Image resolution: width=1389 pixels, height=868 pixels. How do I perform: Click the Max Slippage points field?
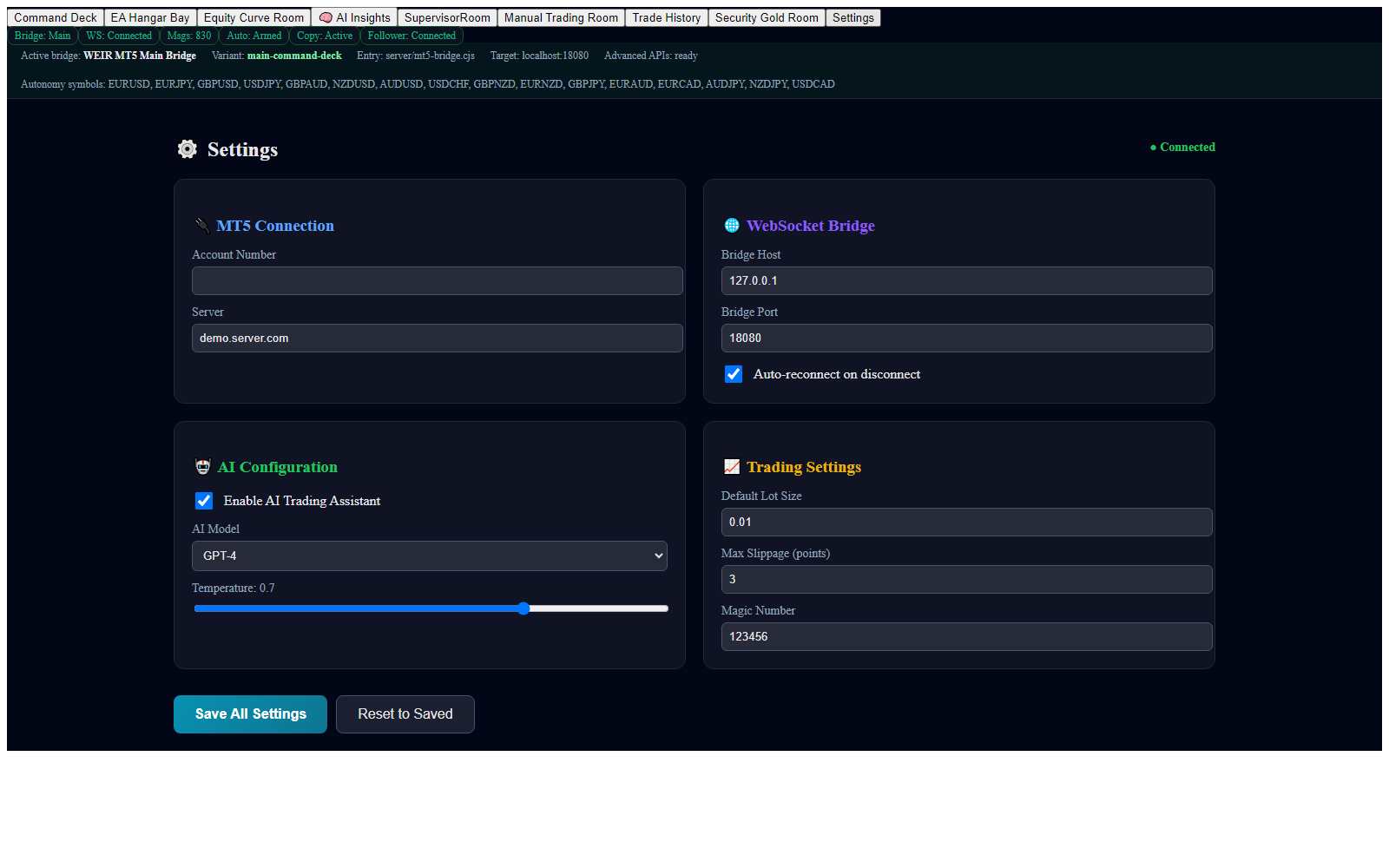click(x=966, y=579)
